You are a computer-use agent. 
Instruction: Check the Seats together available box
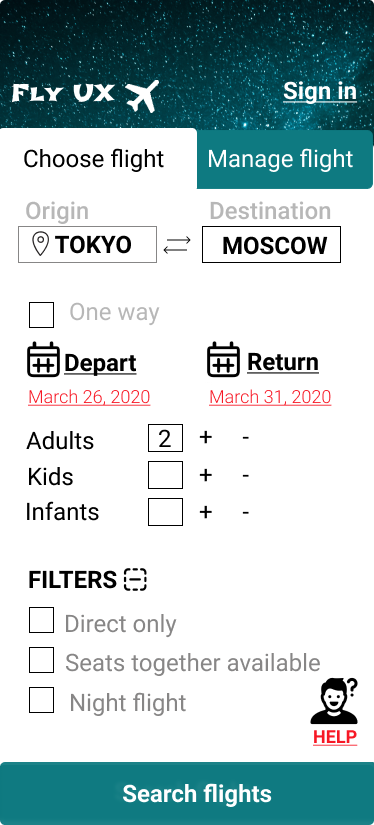41,660
